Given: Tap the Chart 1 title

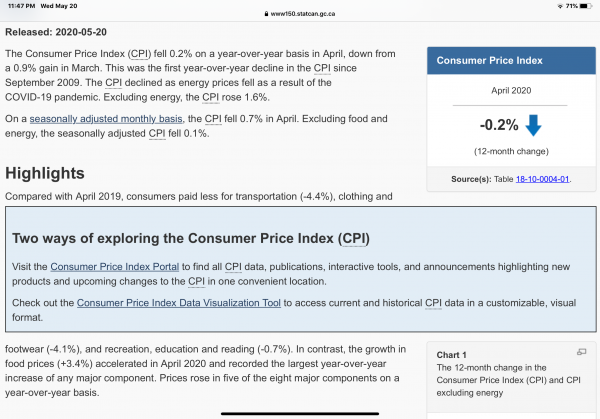Looking at the screenshot, I should [454, 354].
